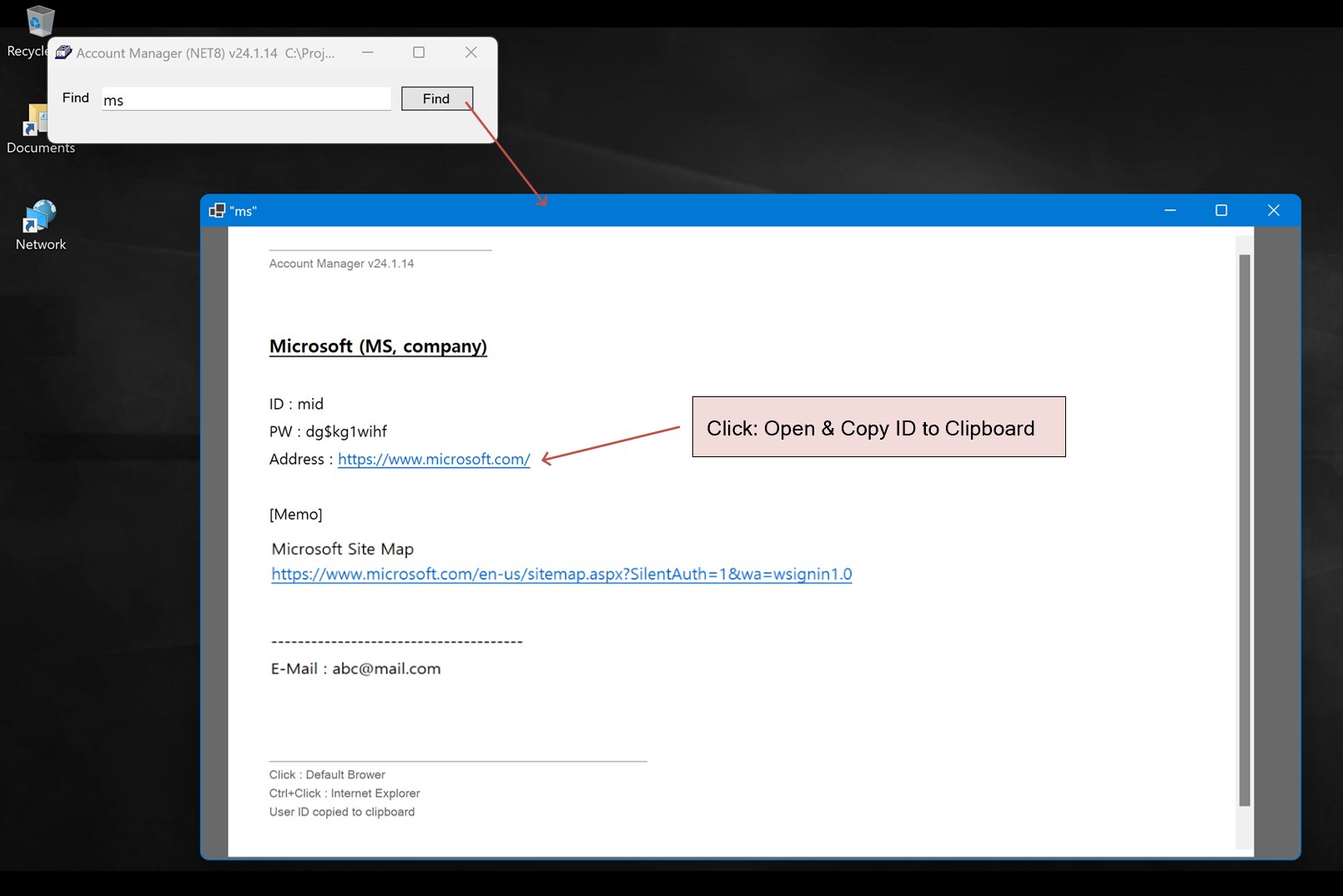
Task: Click the vertical scrollbar in "ms" window
Action: (x=1245, y=531)
